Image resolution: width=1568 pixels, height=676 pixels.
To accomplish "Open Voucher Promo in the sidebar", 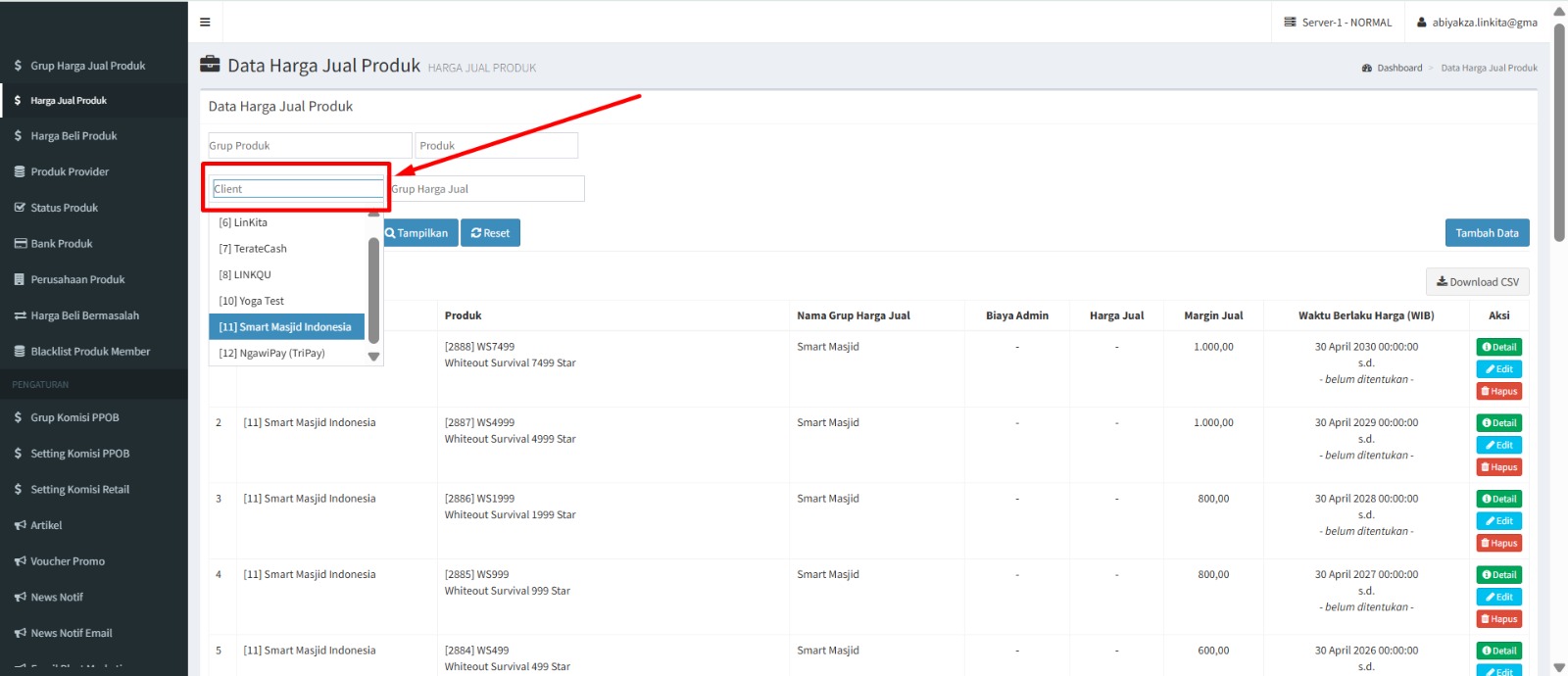I will point(67,561).
